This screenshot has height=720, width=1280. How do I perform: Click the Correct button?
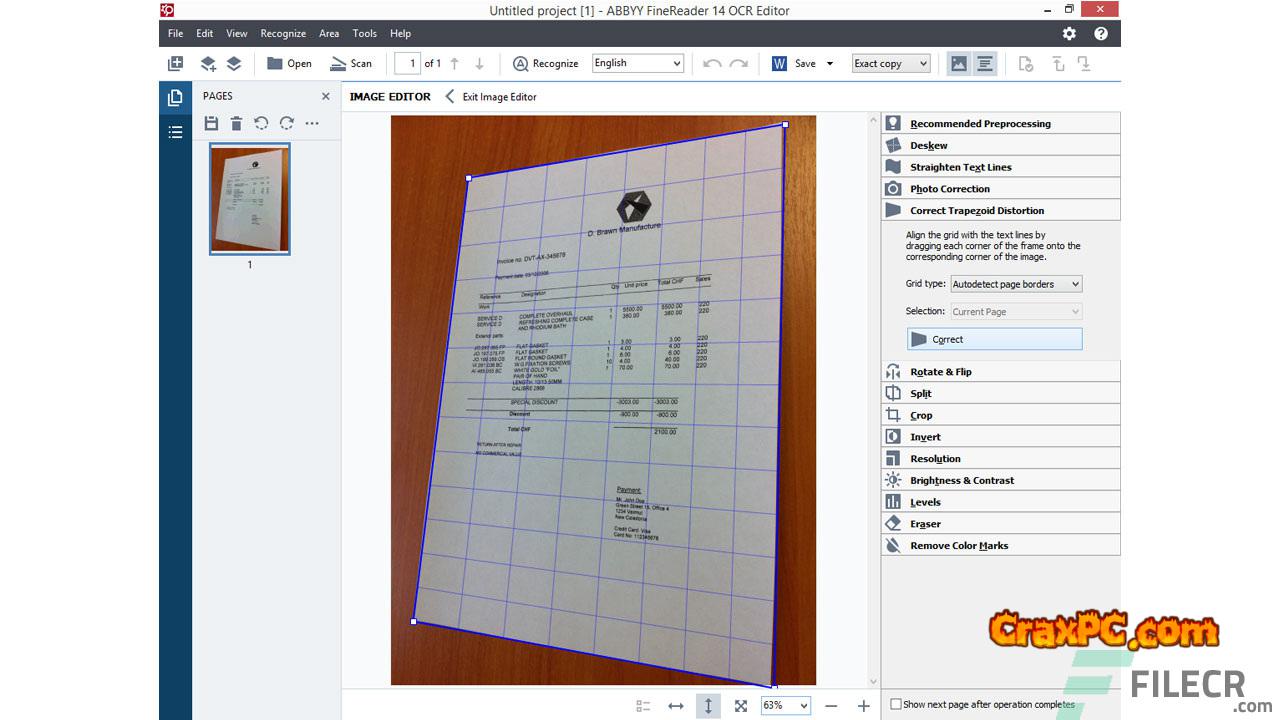(x=994, y=340)
